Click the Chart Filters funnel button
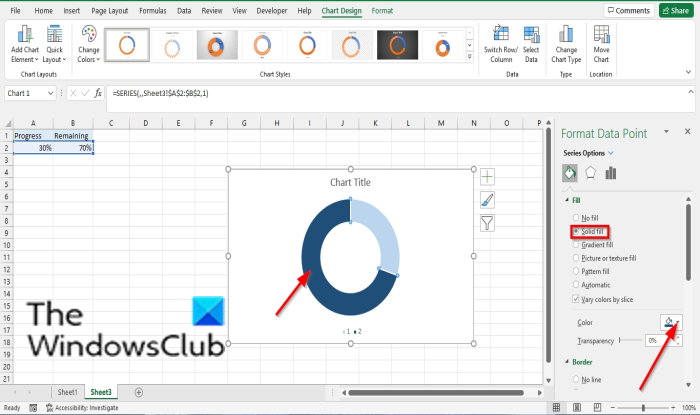Viewport: 700px width, 415px height. click(x=487, y=223)
